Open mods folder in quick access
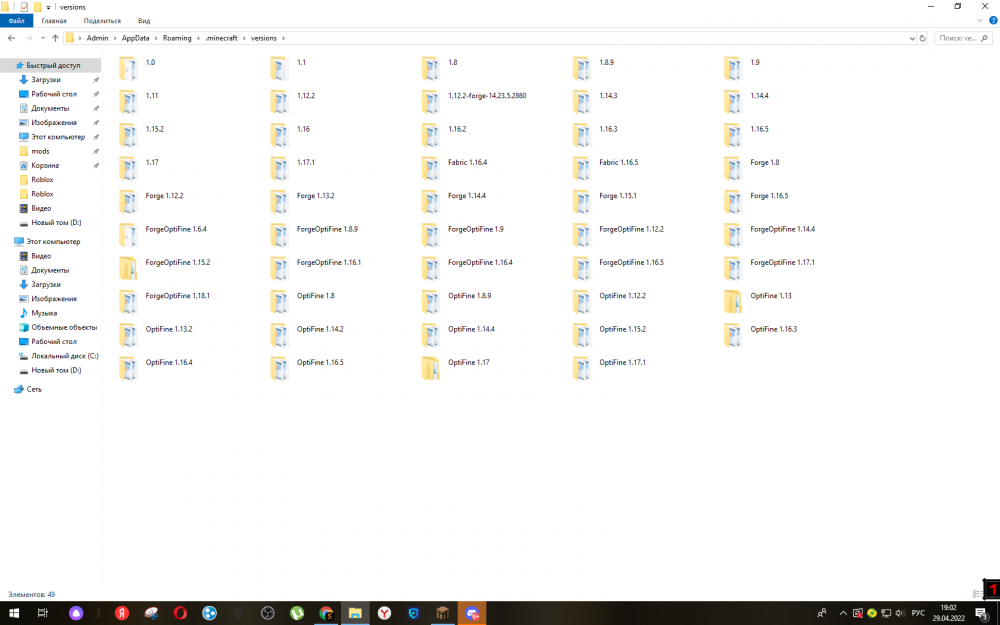The image size is (1000, 625). (x=40, y=151)
